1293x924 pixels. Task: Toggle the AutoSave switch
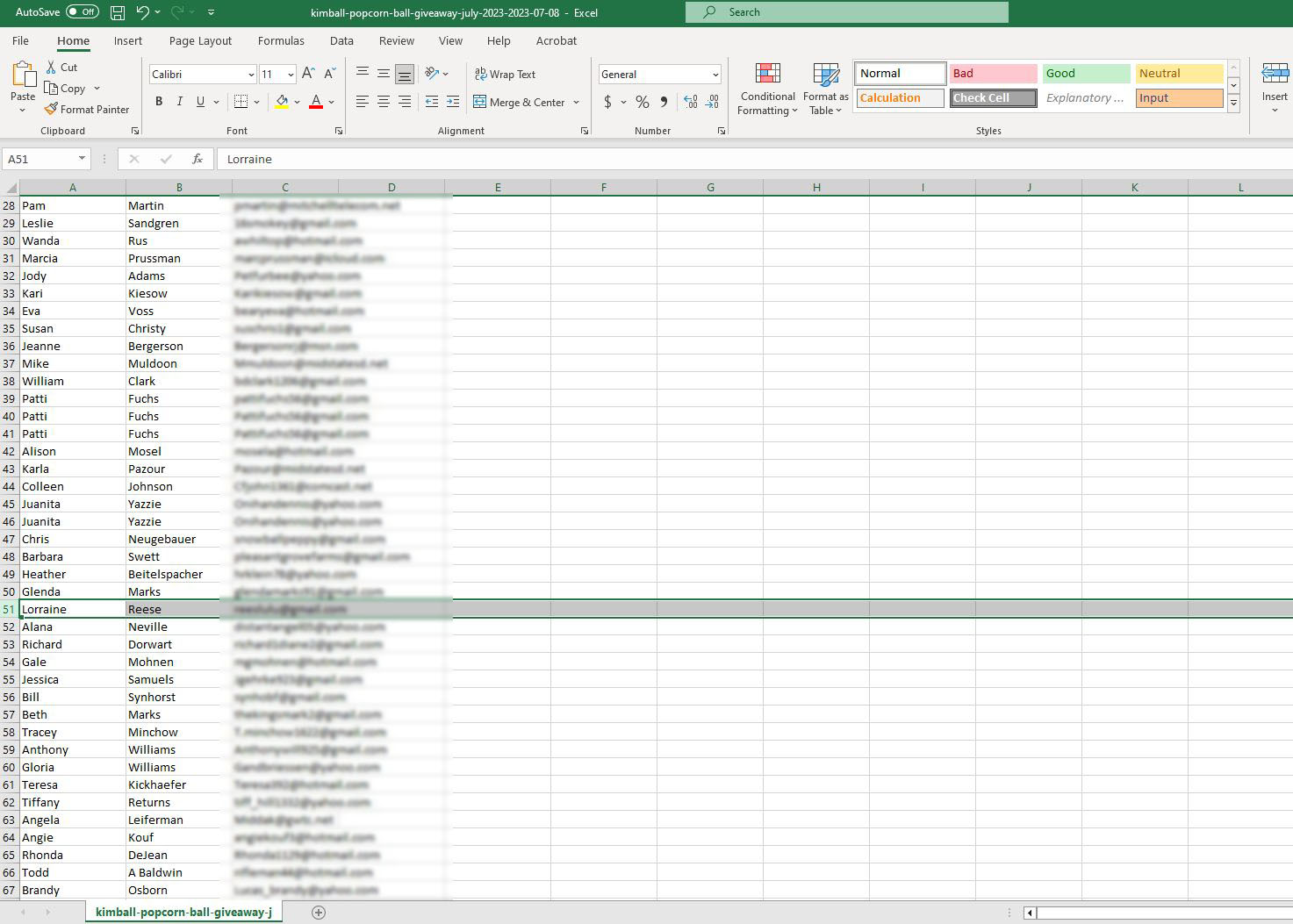click(83, 12)
